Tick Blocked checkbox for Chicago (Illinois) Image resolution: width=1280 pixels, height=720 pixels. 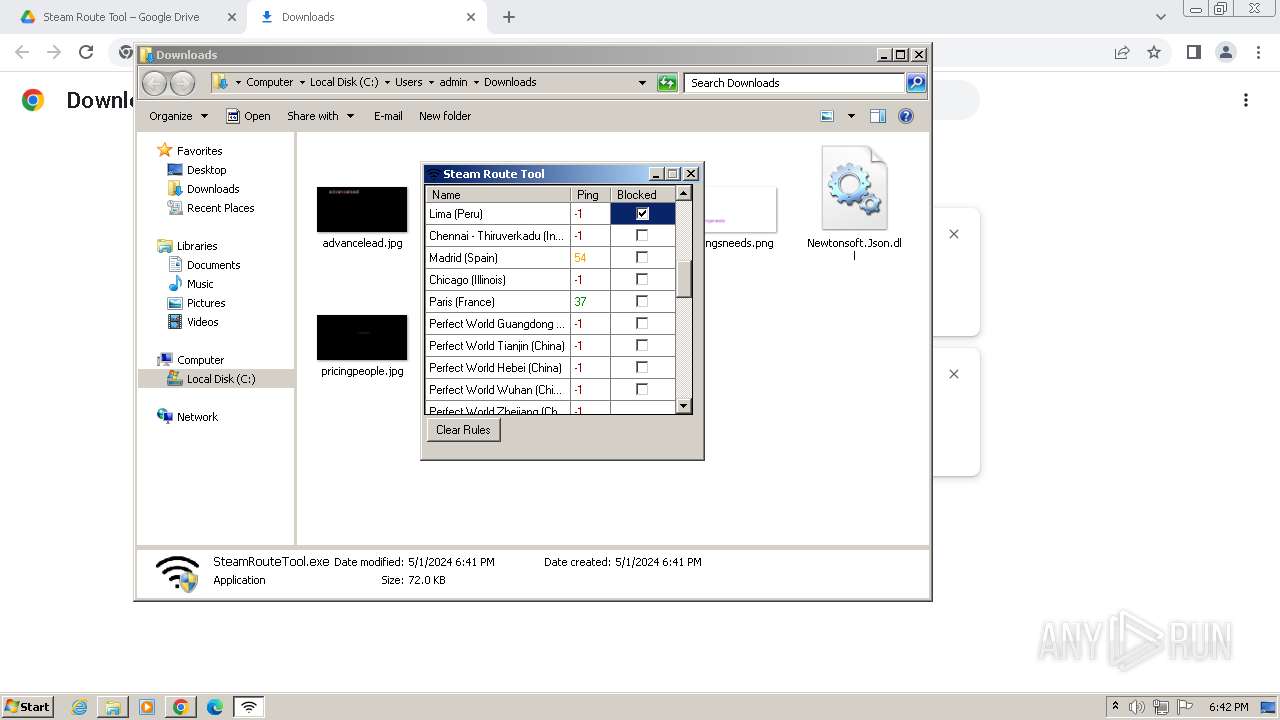pos(642,279)
